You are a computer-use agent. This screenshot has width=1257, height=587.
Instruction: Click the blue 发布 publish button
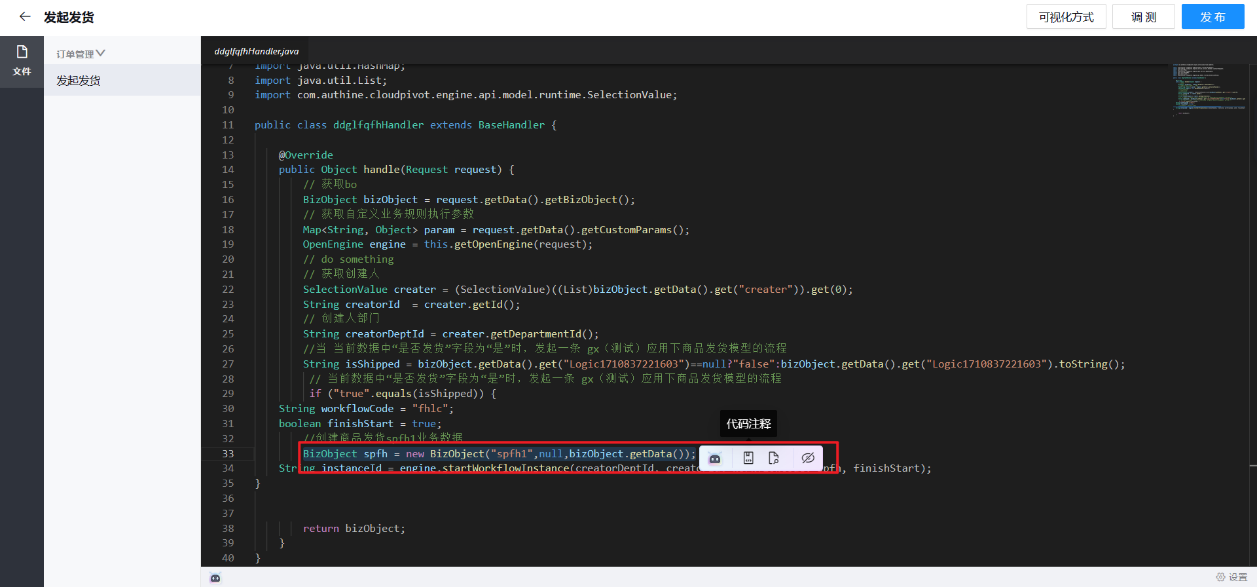tap(1213, 17)
